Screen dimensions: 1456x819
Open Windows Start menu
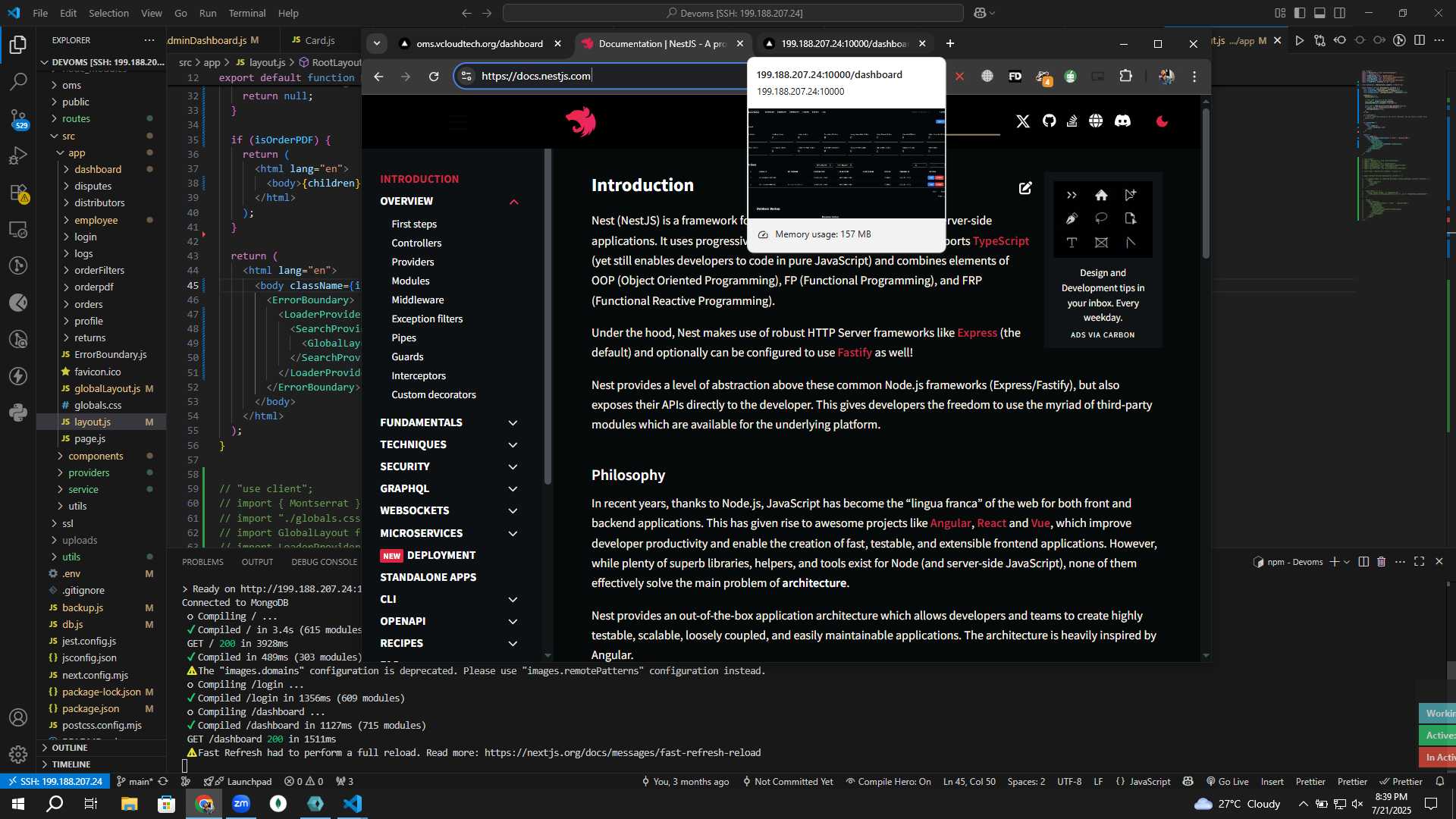pos(17,803)
